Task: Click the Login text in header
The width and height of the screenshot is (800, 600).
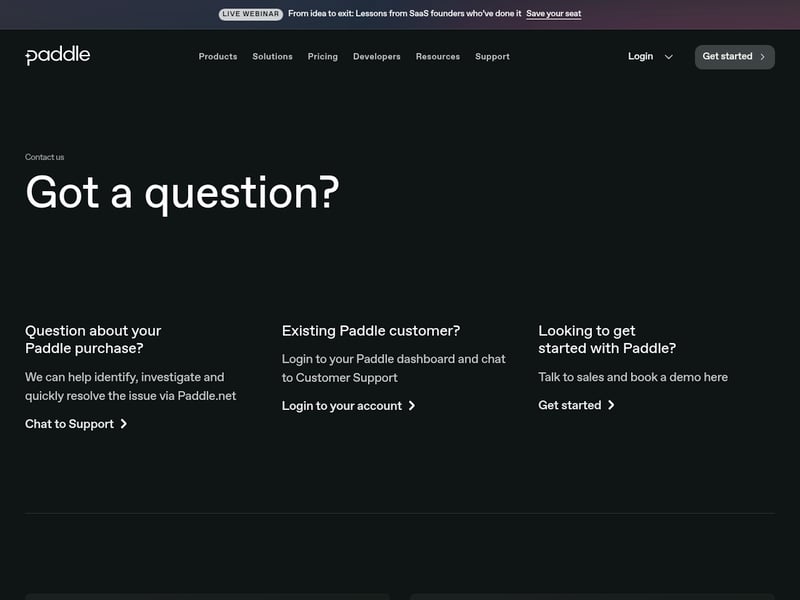Action: (640, 57)
